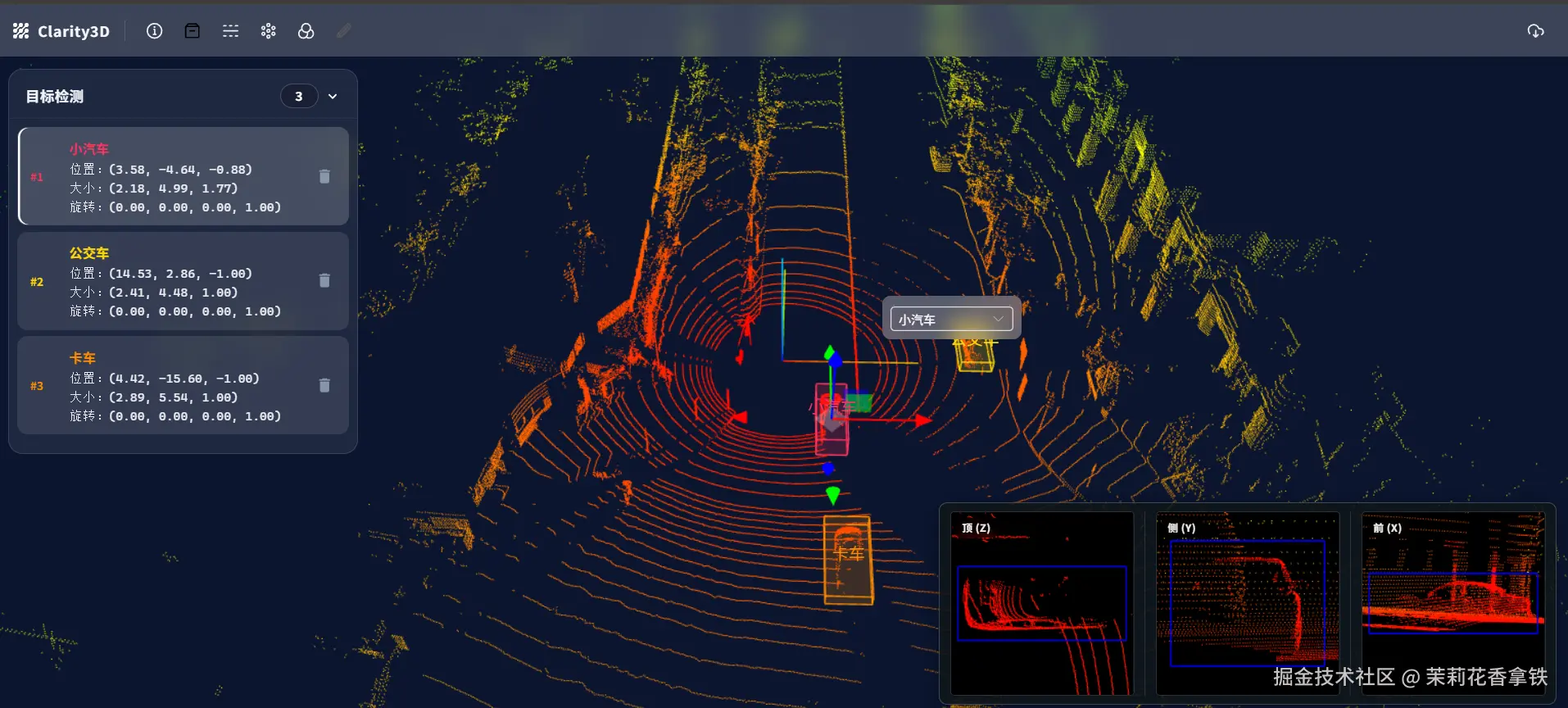Open the 前 (X) front view thumbnail

click(x=1453, y=603)
